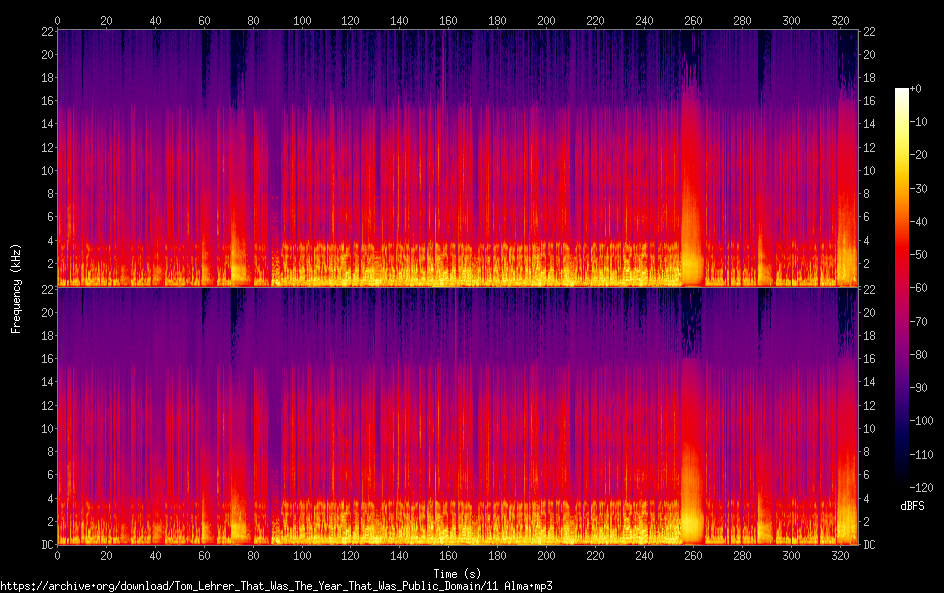Image resolution: width=944 pixels, height=593 pixels.
Task: Click the lower channel's 10 kHz right-axis label
Action: 871,429
